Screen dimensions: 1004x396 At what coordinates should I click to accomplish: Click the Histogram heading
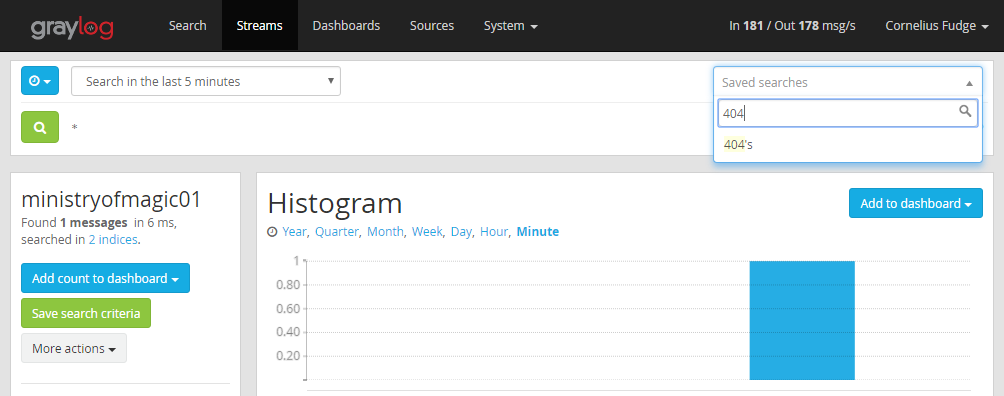click(x=335, y=204)
